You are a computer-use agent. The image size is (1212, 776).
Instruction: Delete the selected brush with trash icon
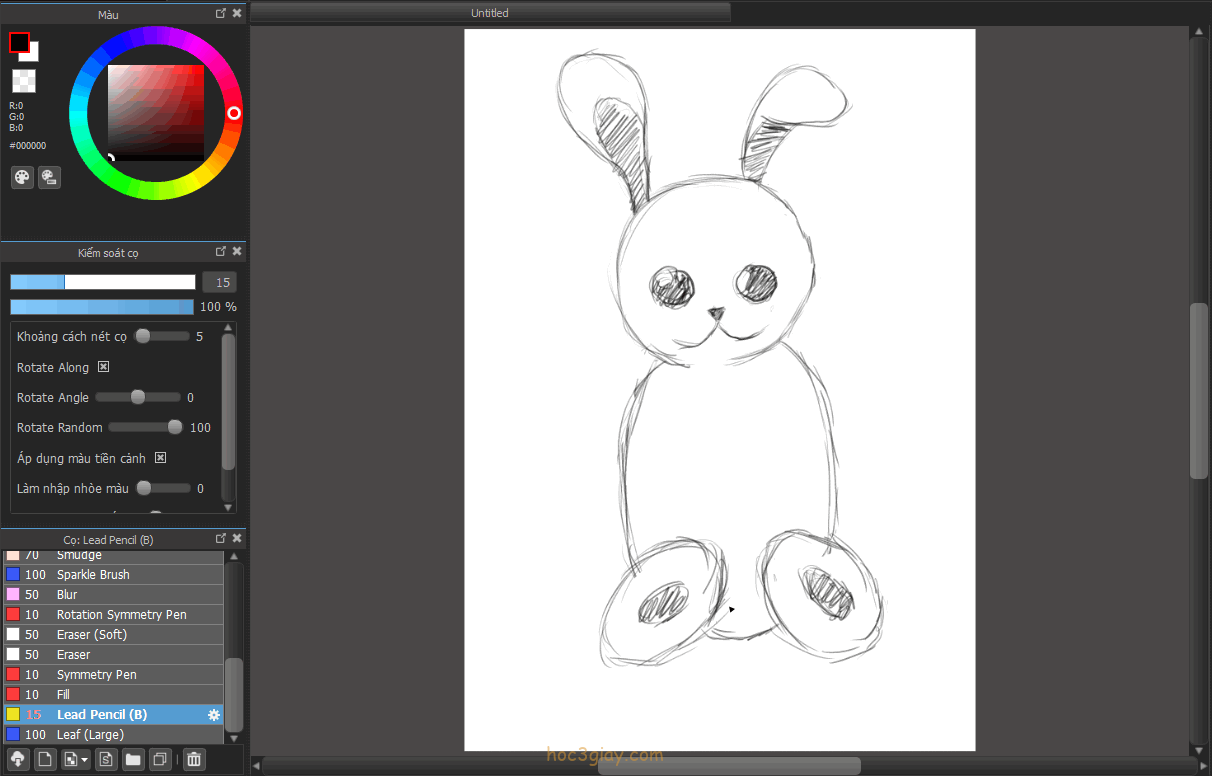[194, 759]
